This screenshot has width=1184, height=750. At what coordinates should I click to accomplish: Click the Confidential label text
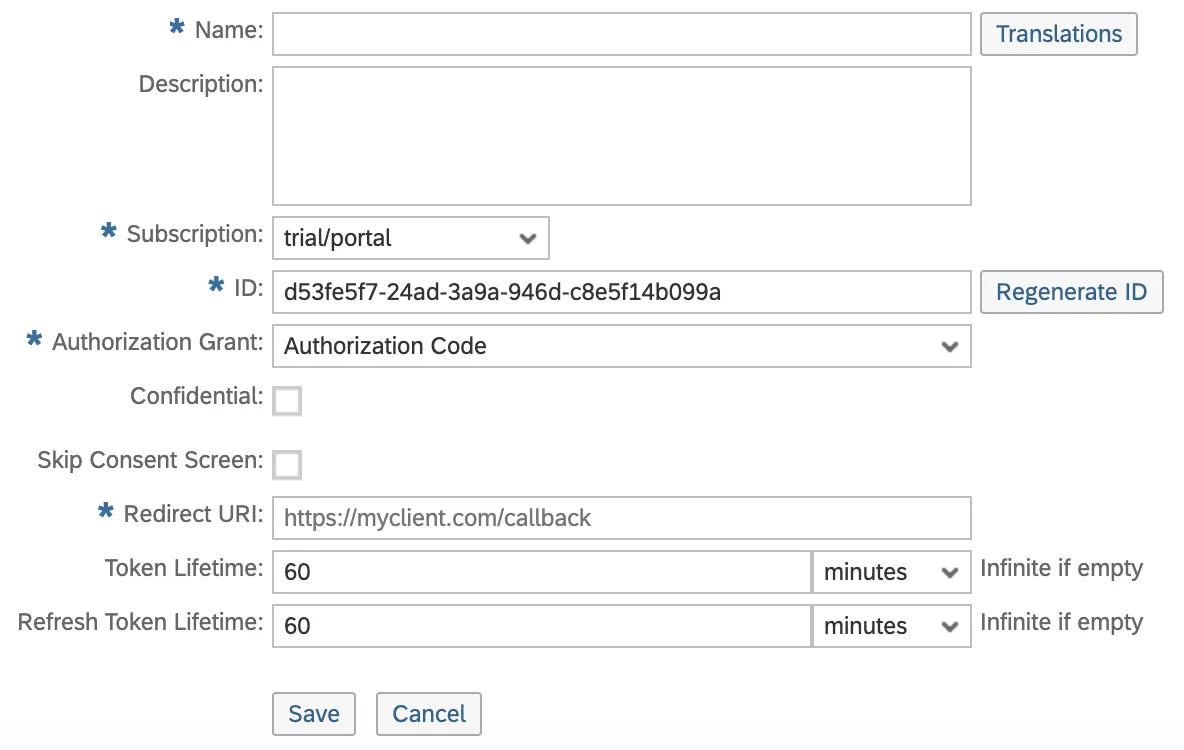pyautogui.click(x=196, y=396)
